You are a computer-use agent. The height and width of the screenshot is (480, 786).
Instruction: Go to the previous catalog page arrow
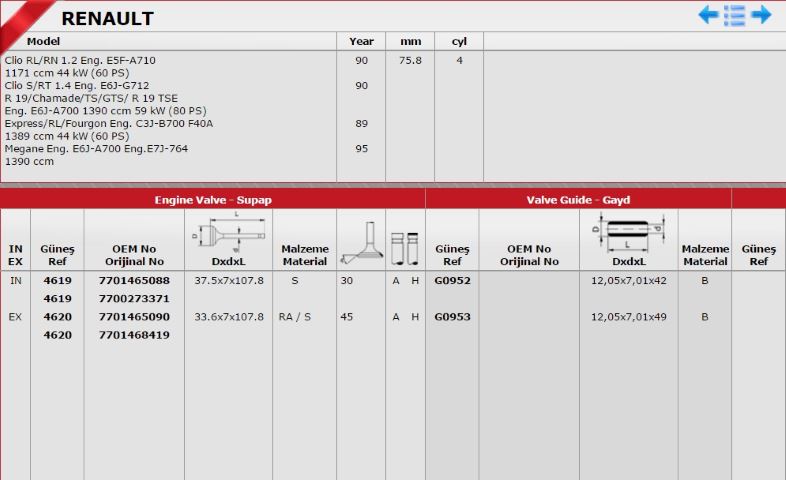(708, 15)
